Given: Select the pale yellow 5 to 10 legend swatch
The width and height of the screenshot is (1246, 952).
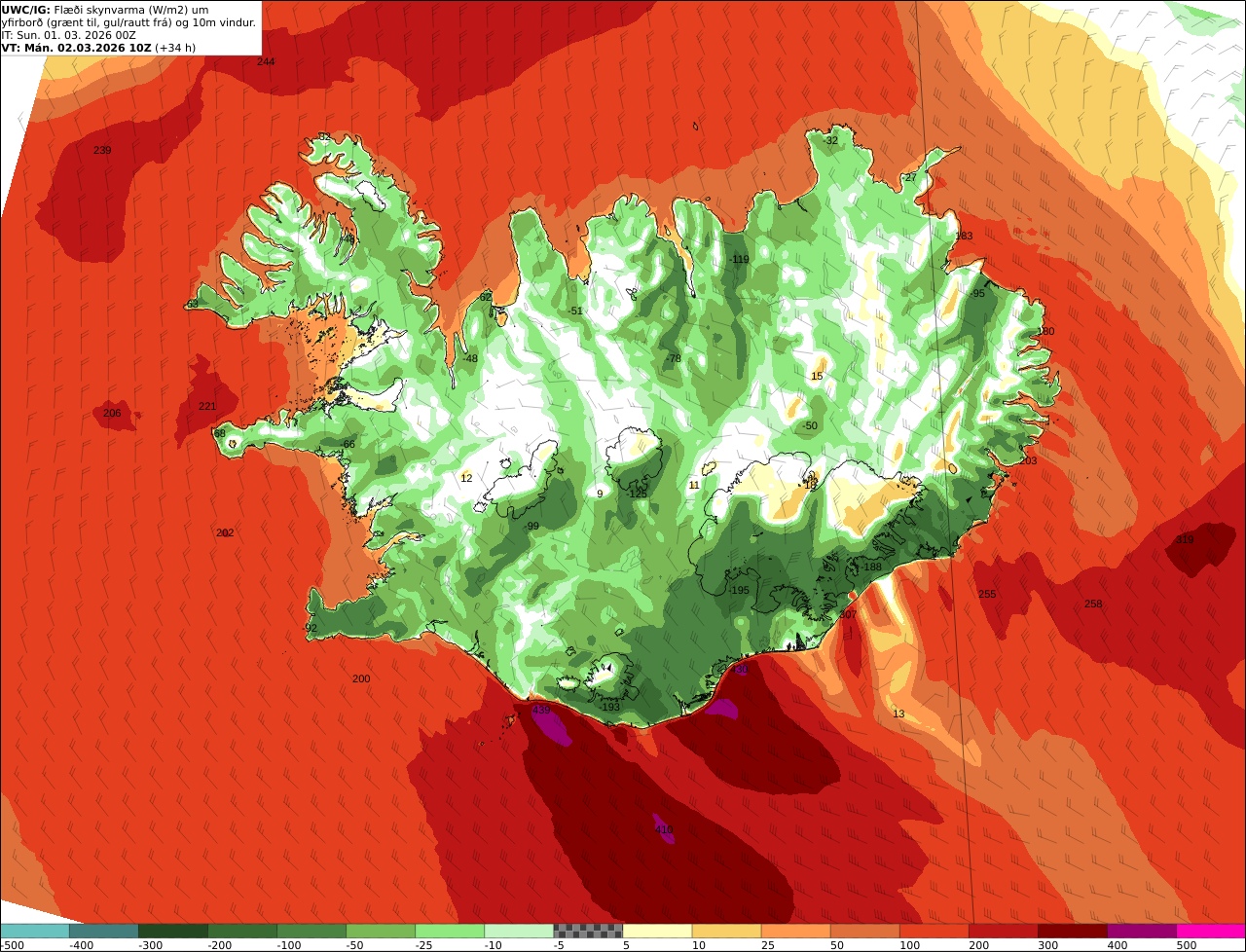Looking at the screenshot, I should [x=657, y=932].
